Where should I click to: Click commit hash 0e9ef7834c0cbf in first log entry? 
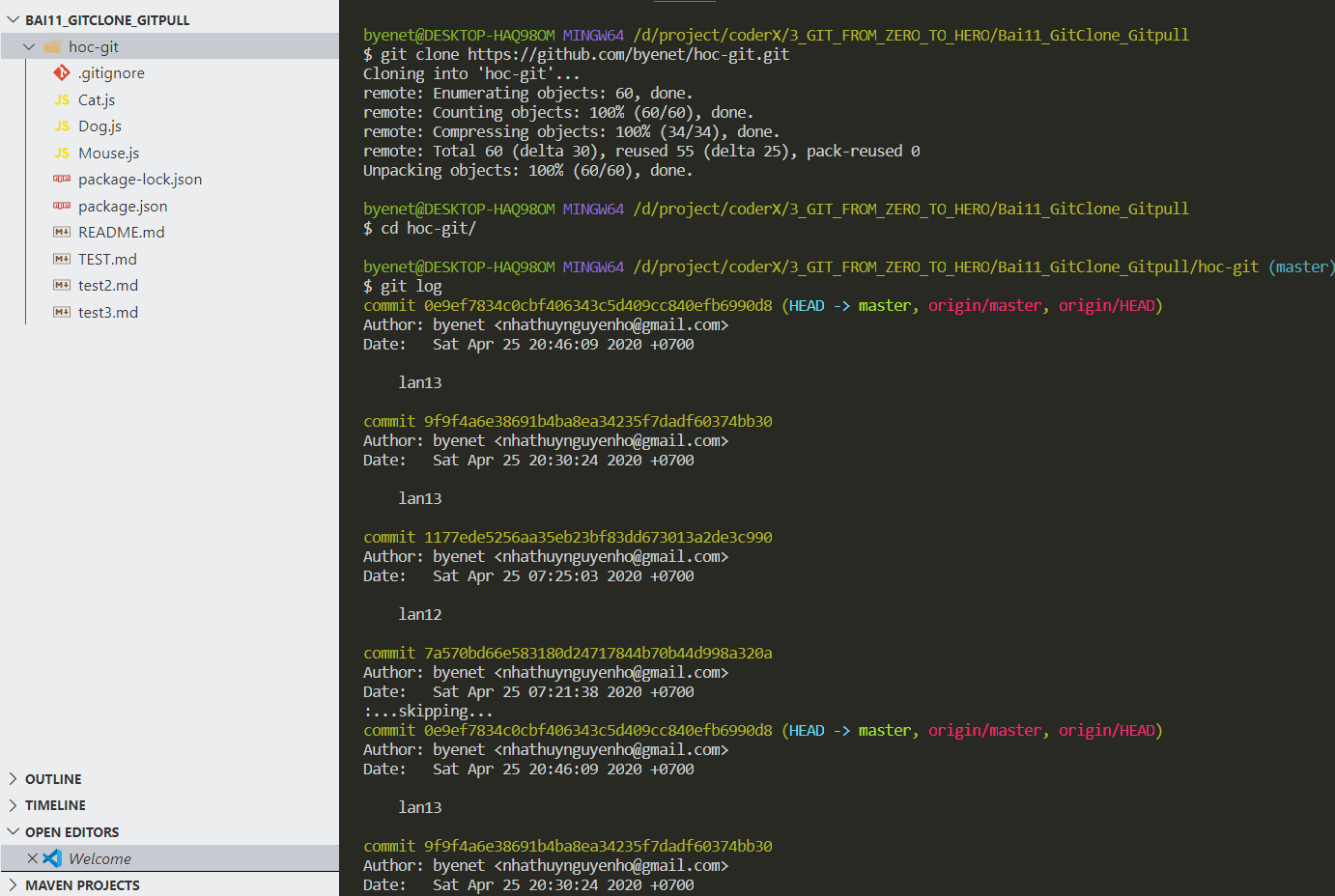click(x=598, y=306)
